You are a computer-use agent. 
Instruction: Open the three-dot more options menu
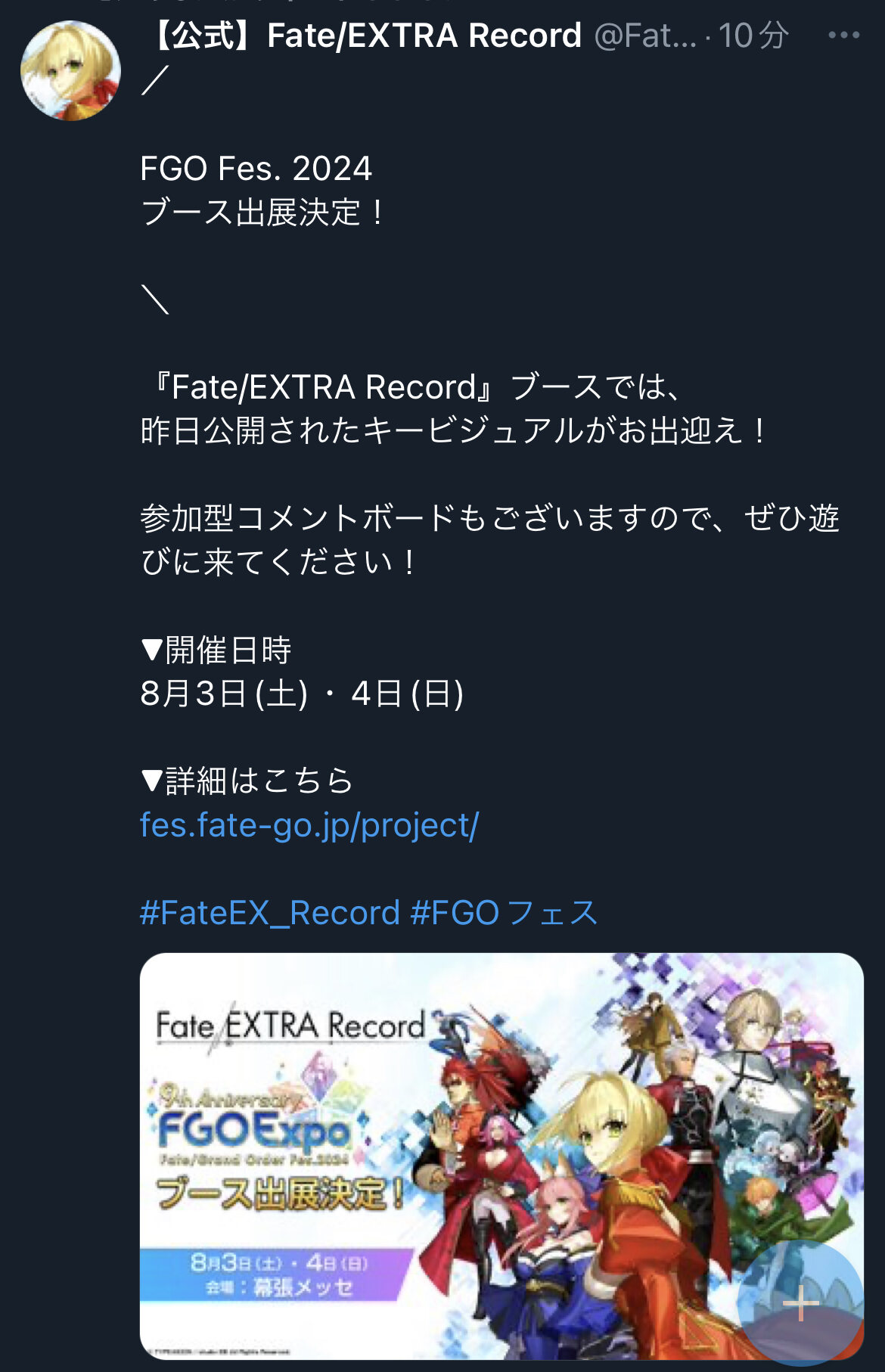pyautogui.click(x=843, y=35)
